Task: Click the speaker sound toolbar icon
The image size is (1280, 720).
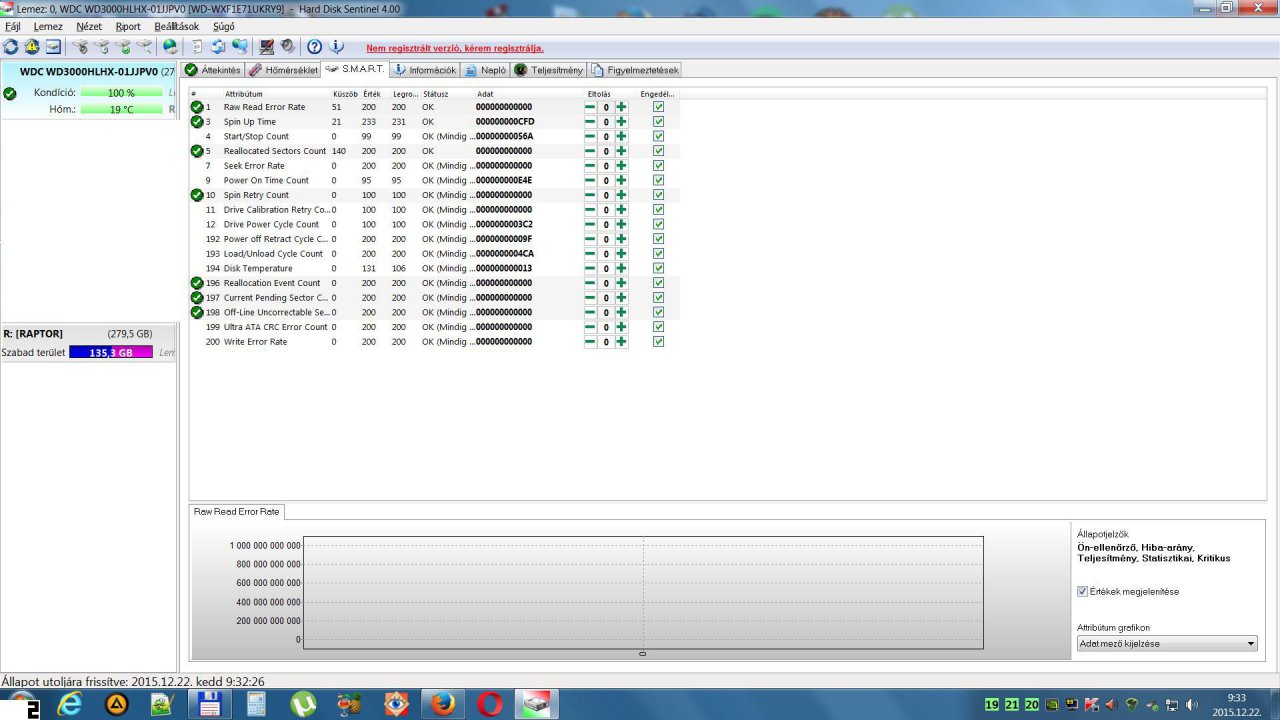Action: pyautogui.click(x=288, y=47)
